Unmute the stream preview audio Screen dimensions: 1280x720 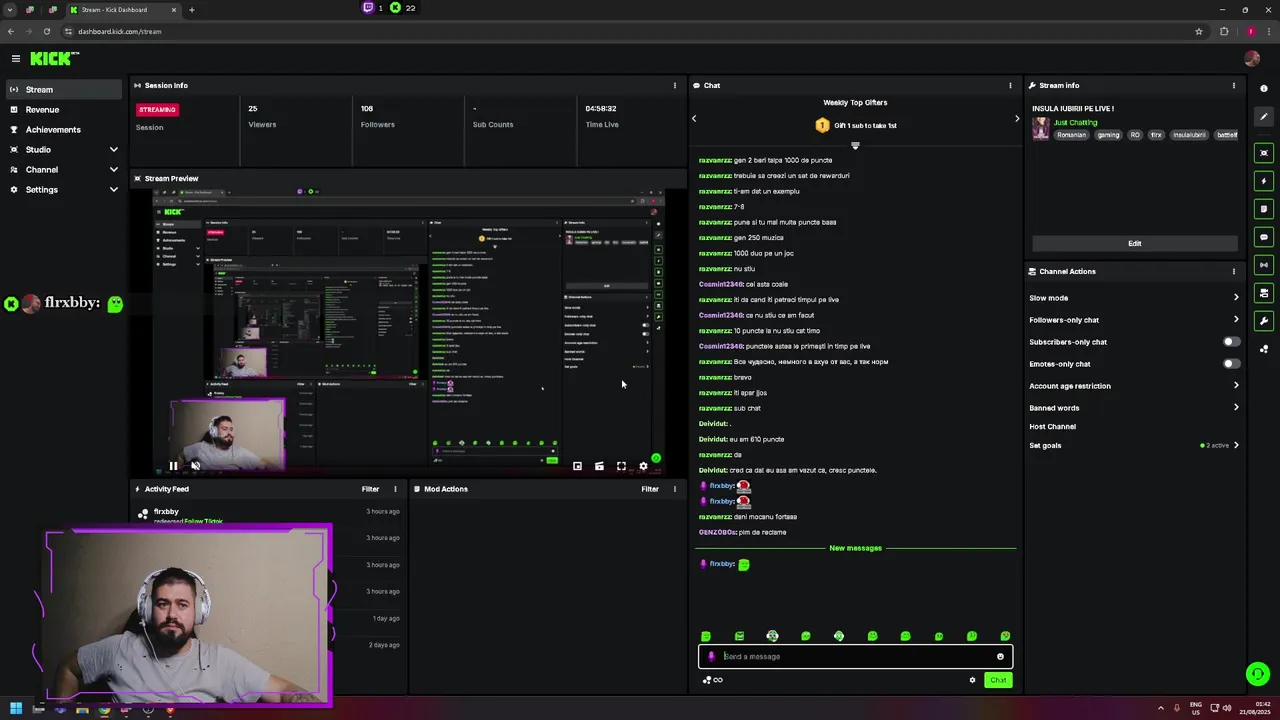pos(195,466)
